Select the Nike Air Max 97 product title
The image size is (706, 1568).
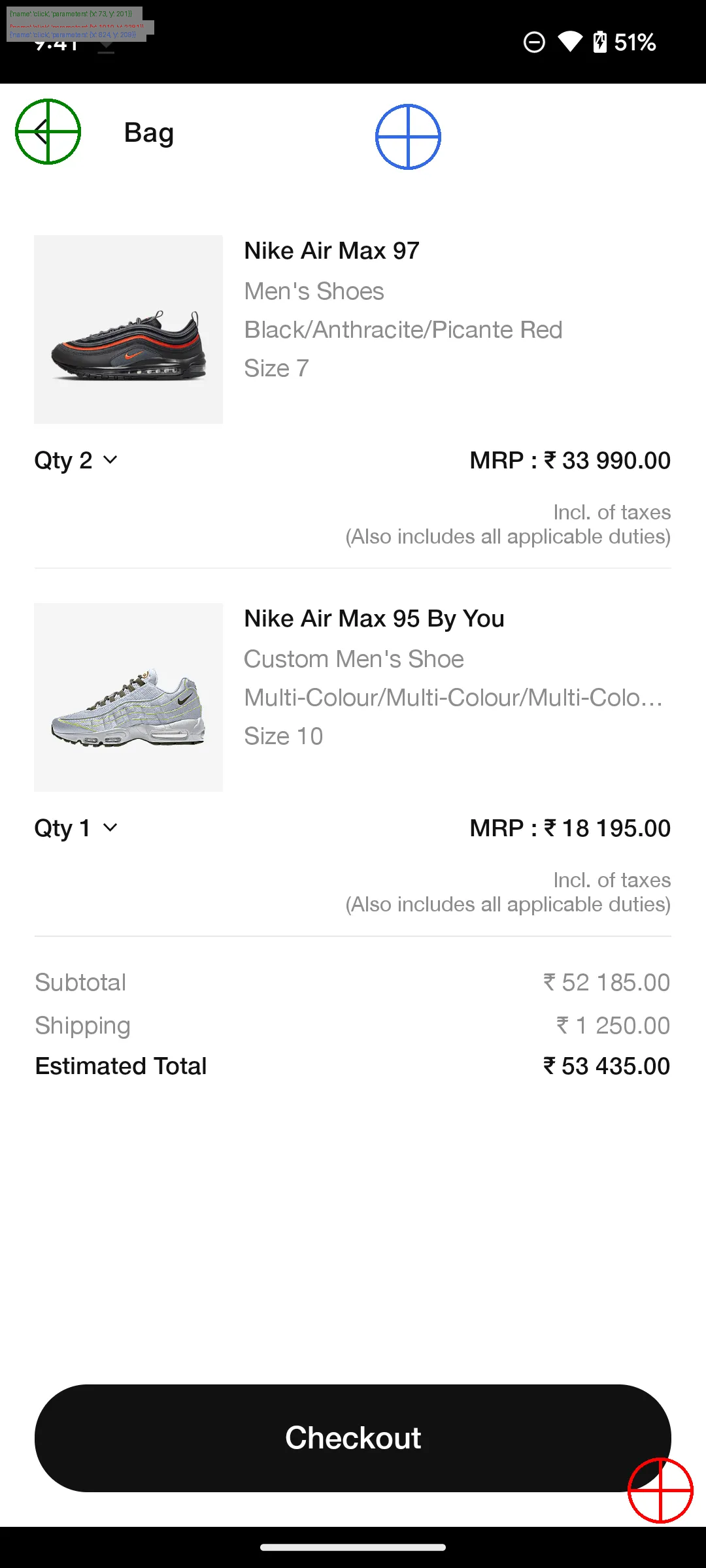331,251
